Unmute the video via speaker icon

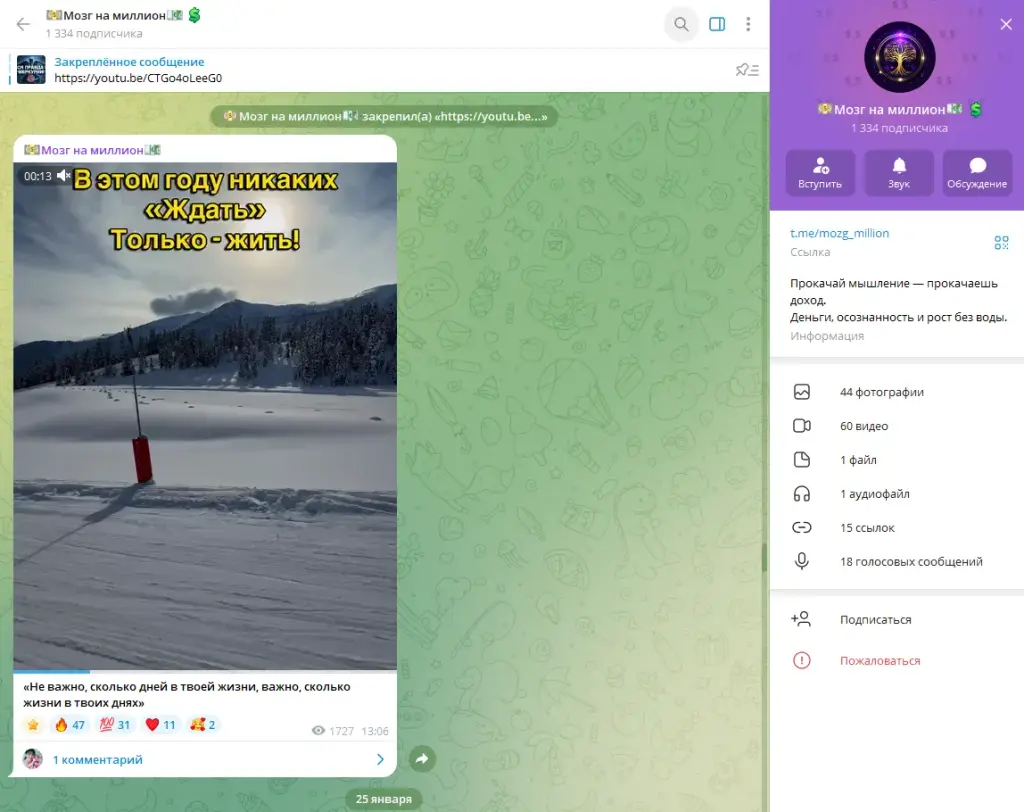point(63,175)
